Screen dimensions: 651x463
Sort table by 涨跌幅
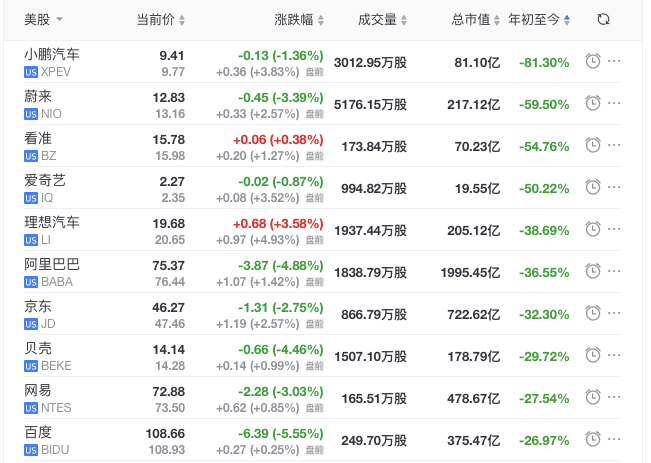[299, 20]
